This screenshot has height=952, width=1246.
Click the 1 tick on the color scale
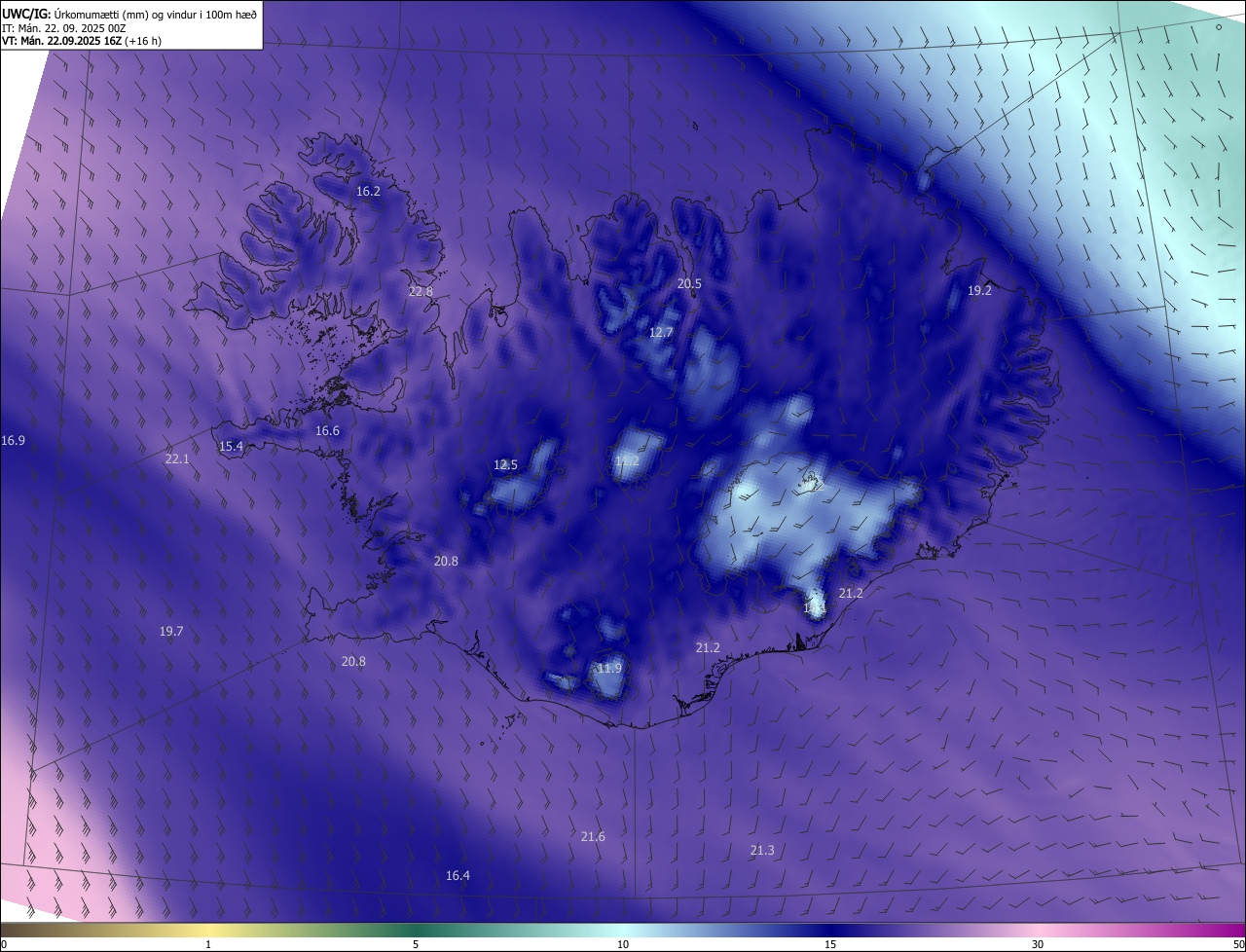(x=208, y=944)
